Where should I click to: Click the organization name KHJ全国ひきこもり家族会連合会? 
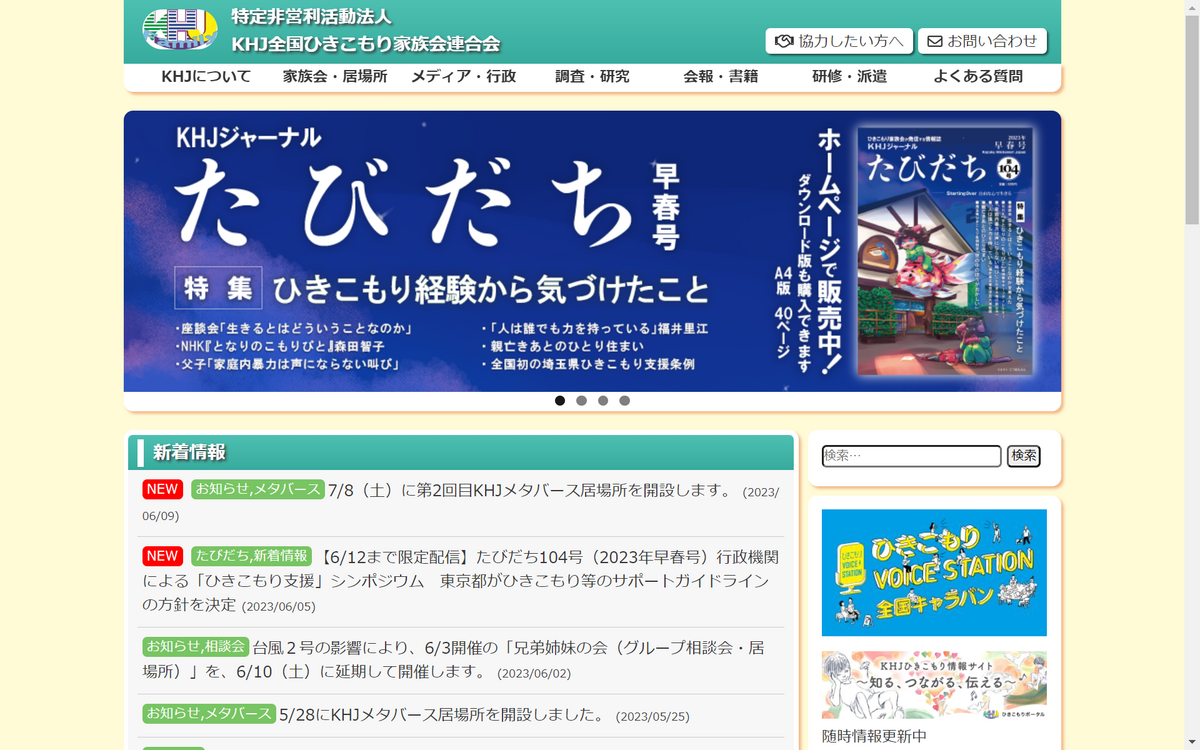(366, 44)
